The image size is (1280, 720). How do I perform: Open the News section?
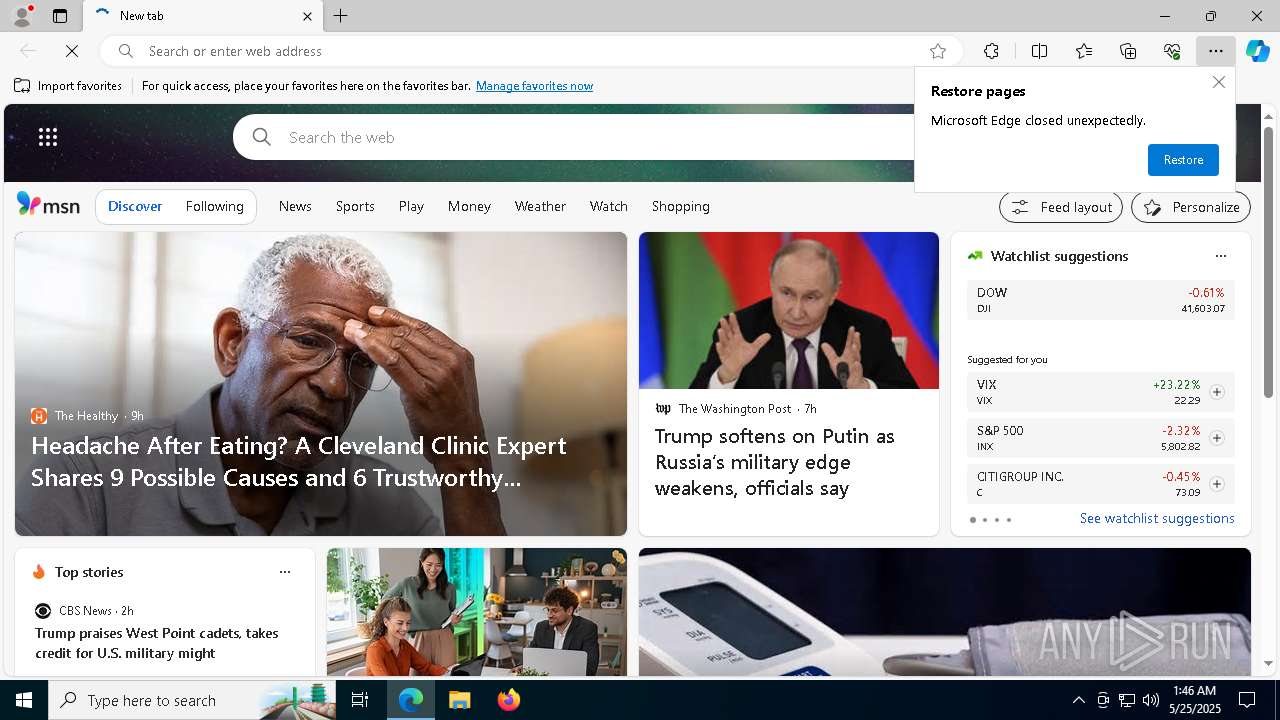tap(295, 206)
